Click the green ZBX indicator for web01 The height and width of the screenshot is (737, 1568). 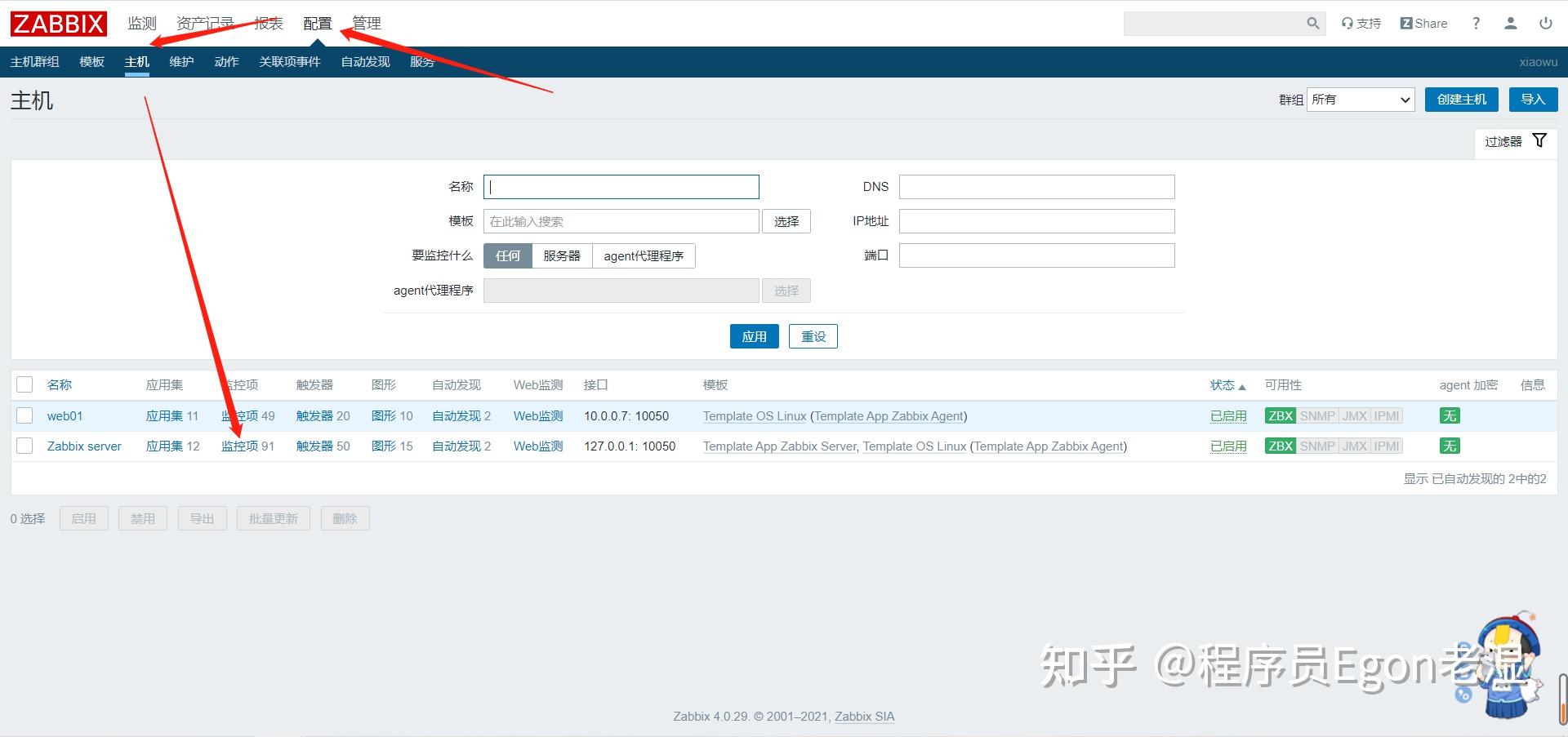click(x=1280, y=415)
